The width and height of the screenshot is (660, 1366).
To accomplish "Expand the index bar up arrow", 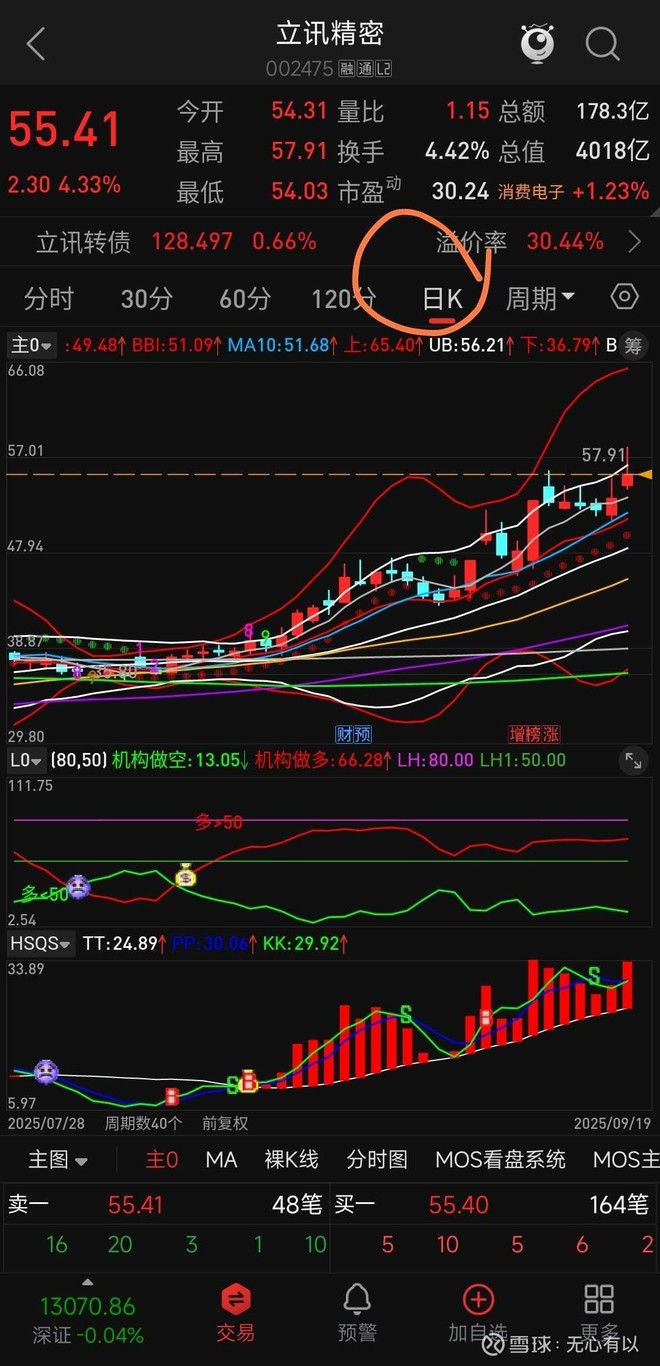I will pyautogui.click(x=88, y=1281).
